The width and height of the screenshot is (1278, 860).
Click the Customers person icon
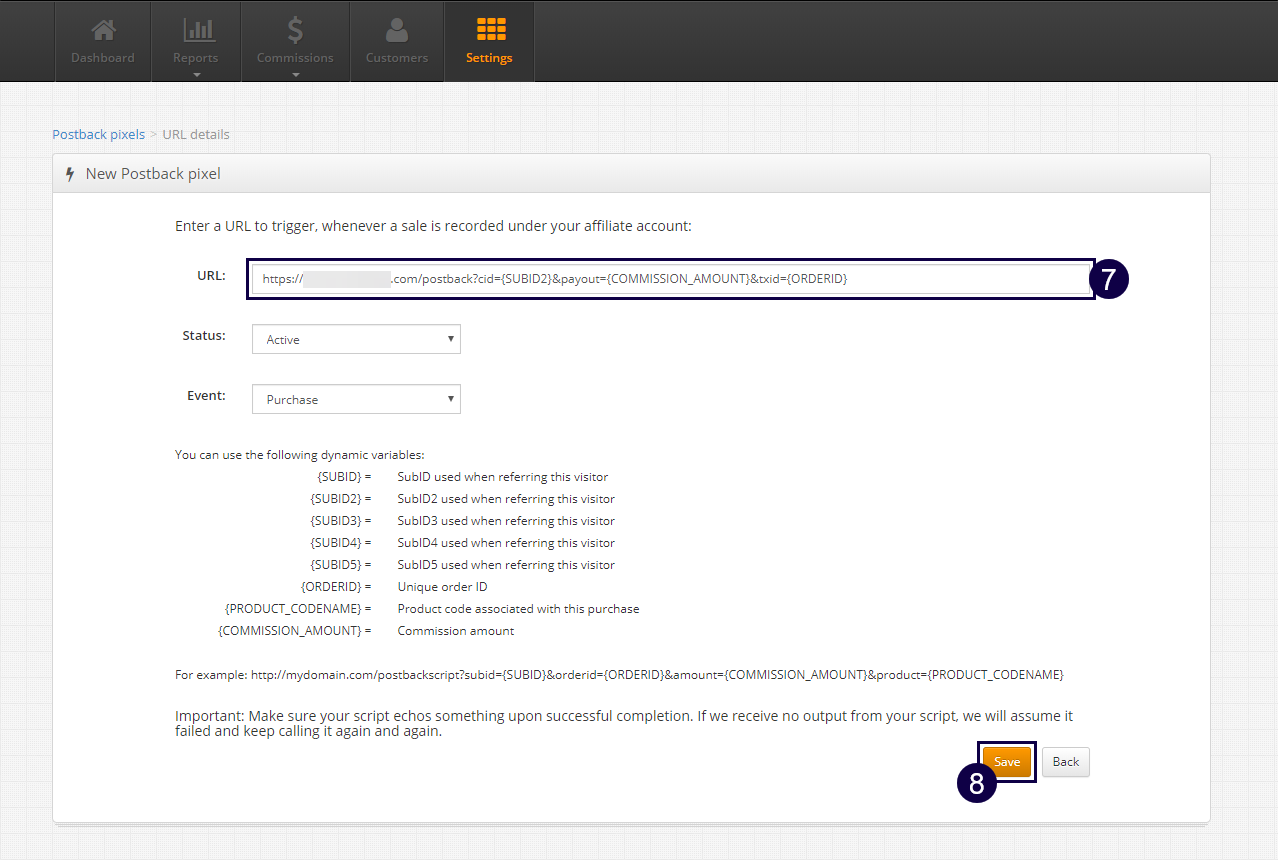click(x=397, y=30)
